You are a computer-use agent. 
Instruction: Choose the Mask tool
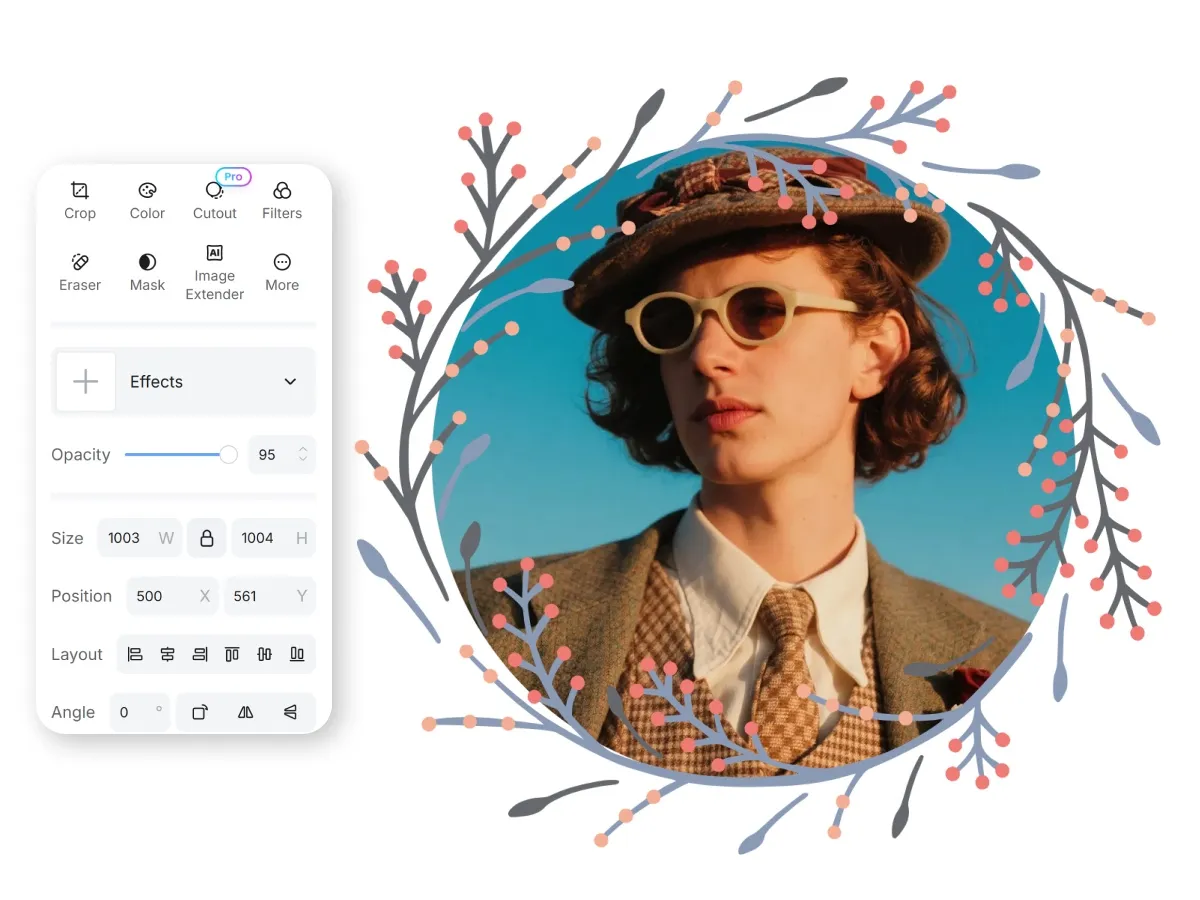(147, 272)
